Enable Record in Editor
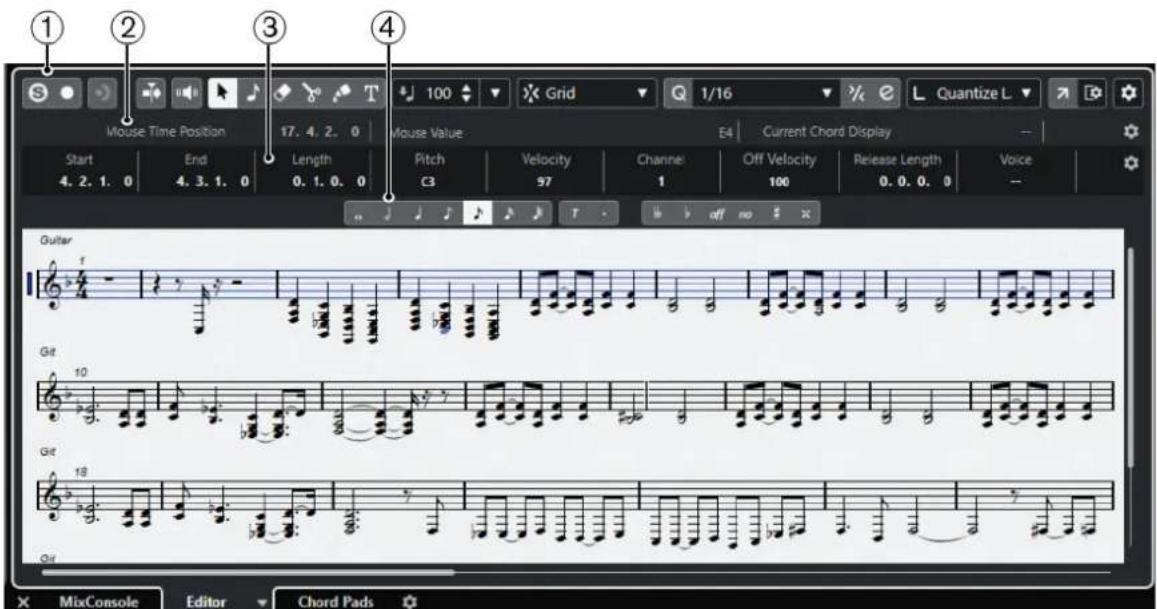 tap(68, 93)
